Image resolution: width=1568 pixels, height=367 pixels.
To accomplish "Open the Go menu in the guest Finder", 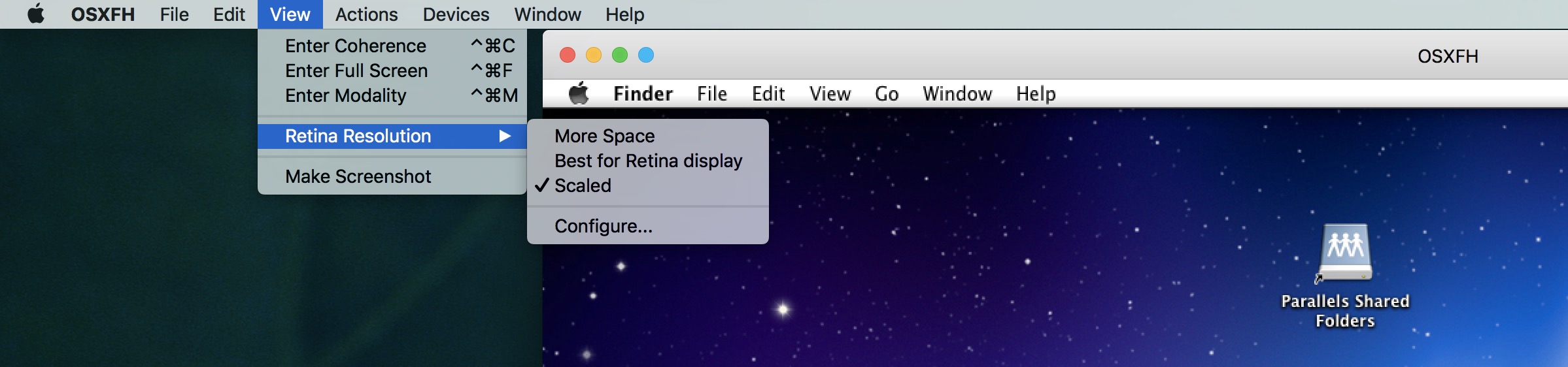I will click(x=887, y=94).
